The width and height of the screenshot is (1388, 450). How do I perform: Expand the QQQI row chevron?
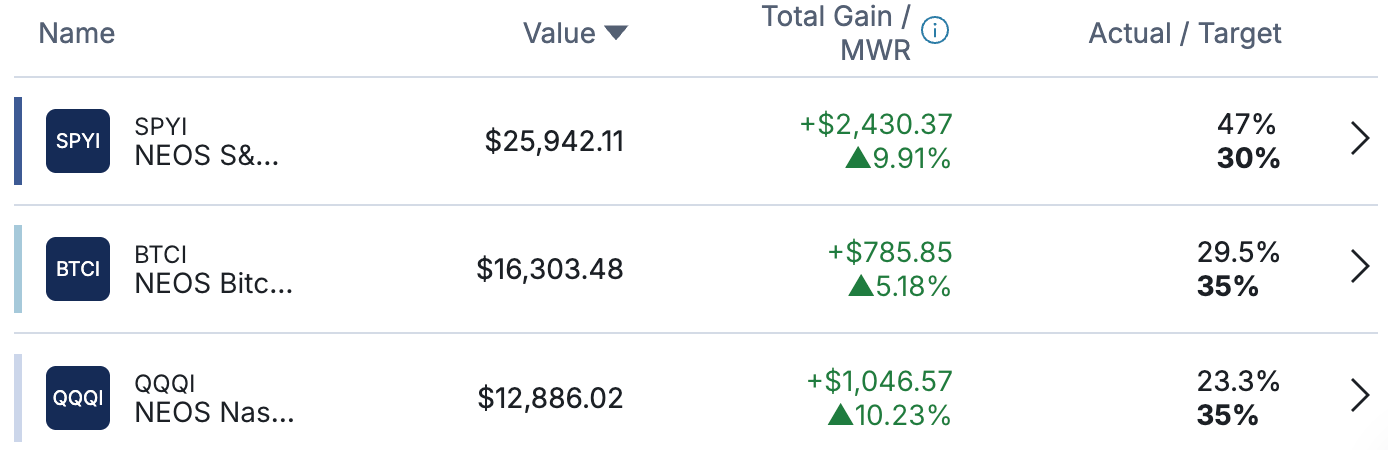[x=1359, y=395]
